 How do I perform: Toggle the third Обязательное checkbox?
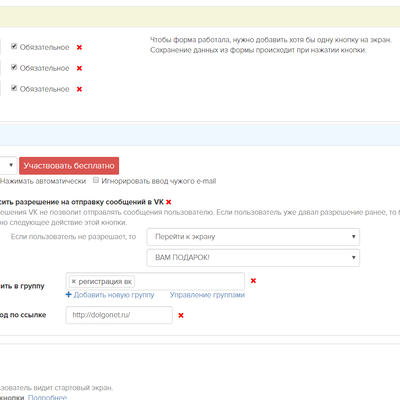(x=14, y=88)
